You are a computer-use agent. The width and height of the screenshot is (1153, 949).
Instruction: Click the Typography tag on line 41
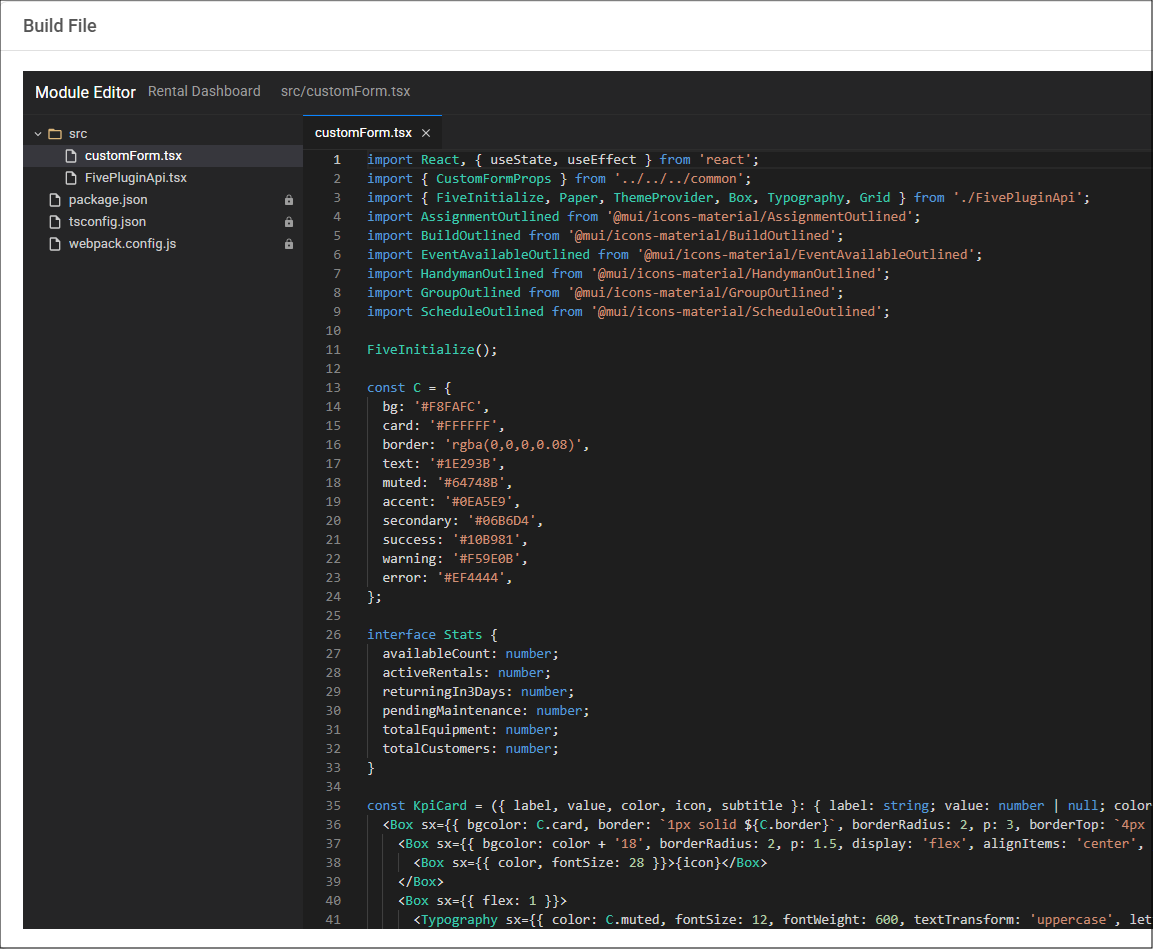click(460, 920)
